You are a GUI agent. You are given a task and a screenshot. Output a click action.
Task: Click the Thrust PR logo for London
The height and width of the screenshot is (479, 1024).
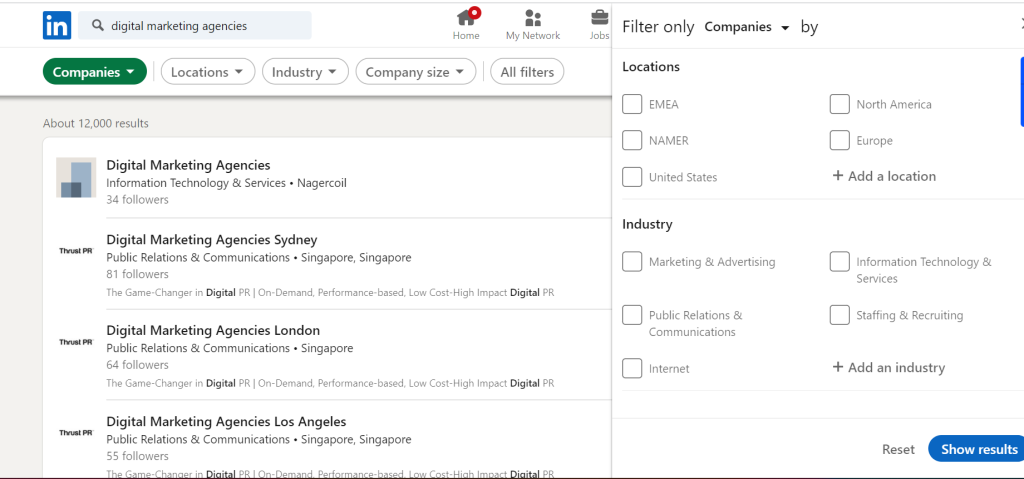76,342
